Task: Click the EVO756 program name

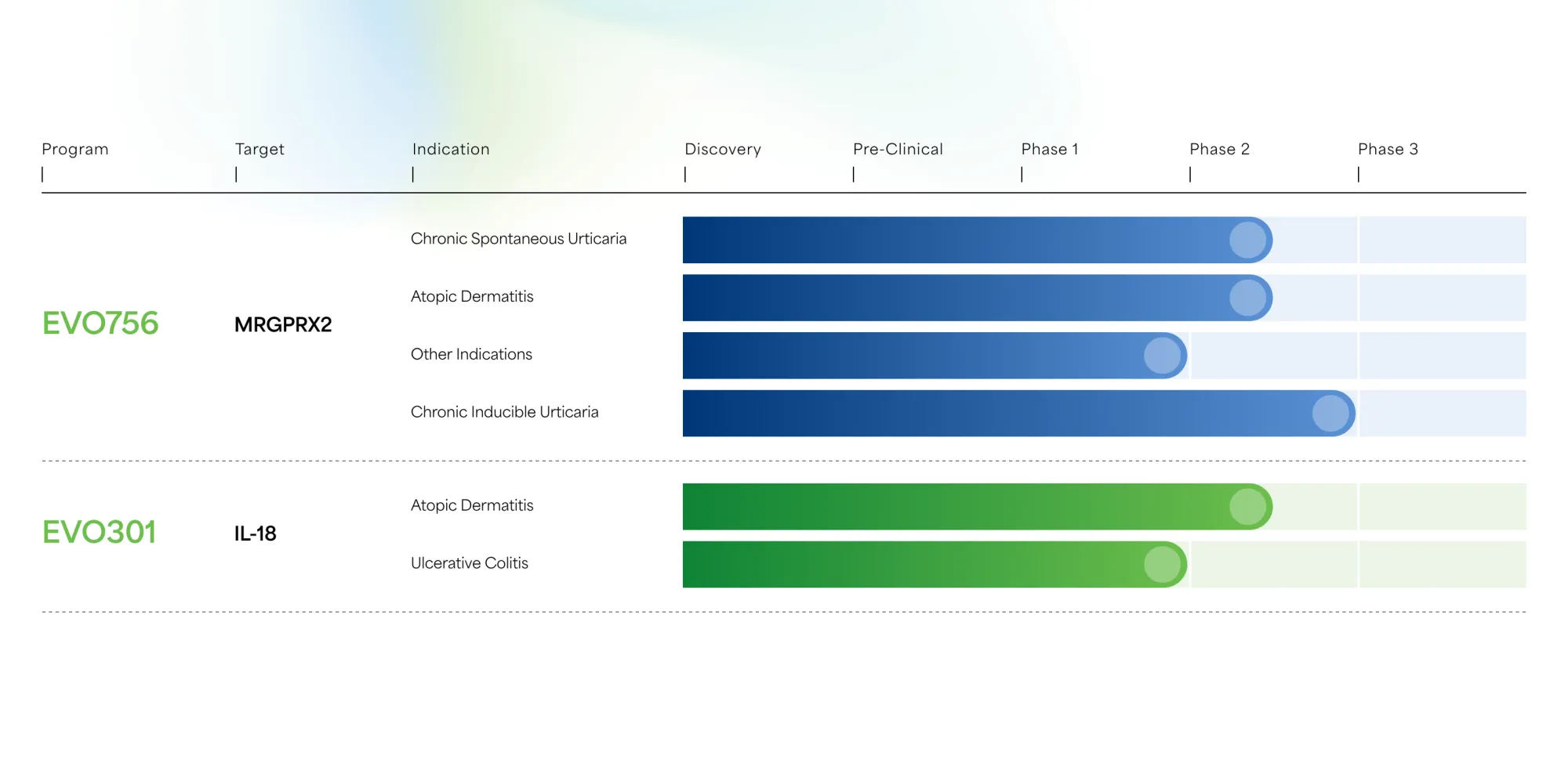Action: pyautogui.click(x=100, y=324)
